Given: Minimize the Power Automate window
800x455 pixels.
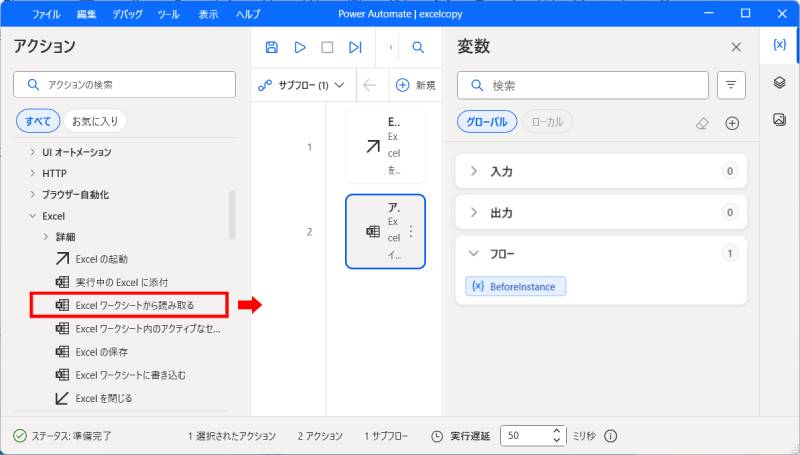Looking at the screenshot, I should [709, 13].
